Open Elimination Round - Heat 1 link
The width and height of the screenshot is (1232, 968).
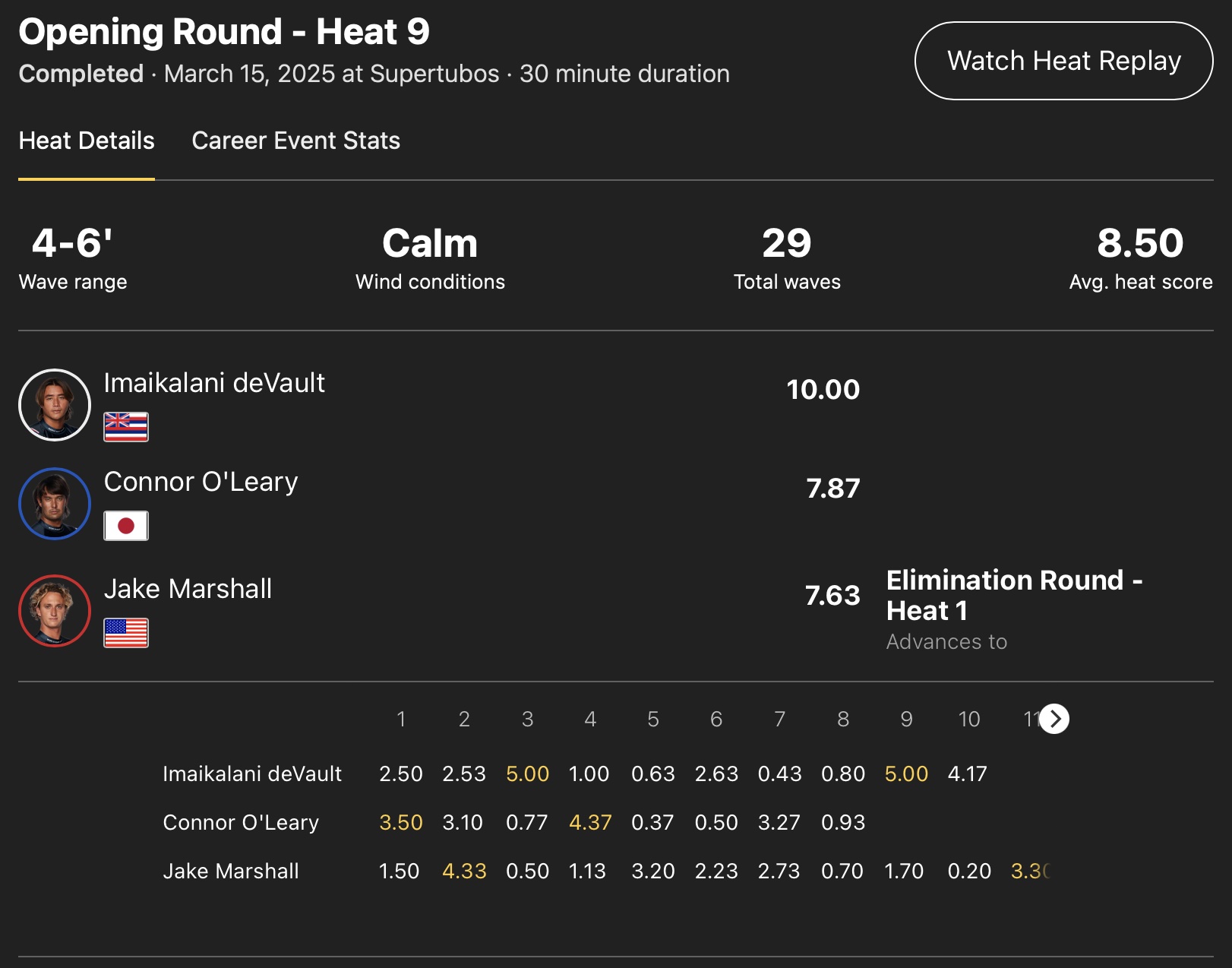coord(1013,595)
